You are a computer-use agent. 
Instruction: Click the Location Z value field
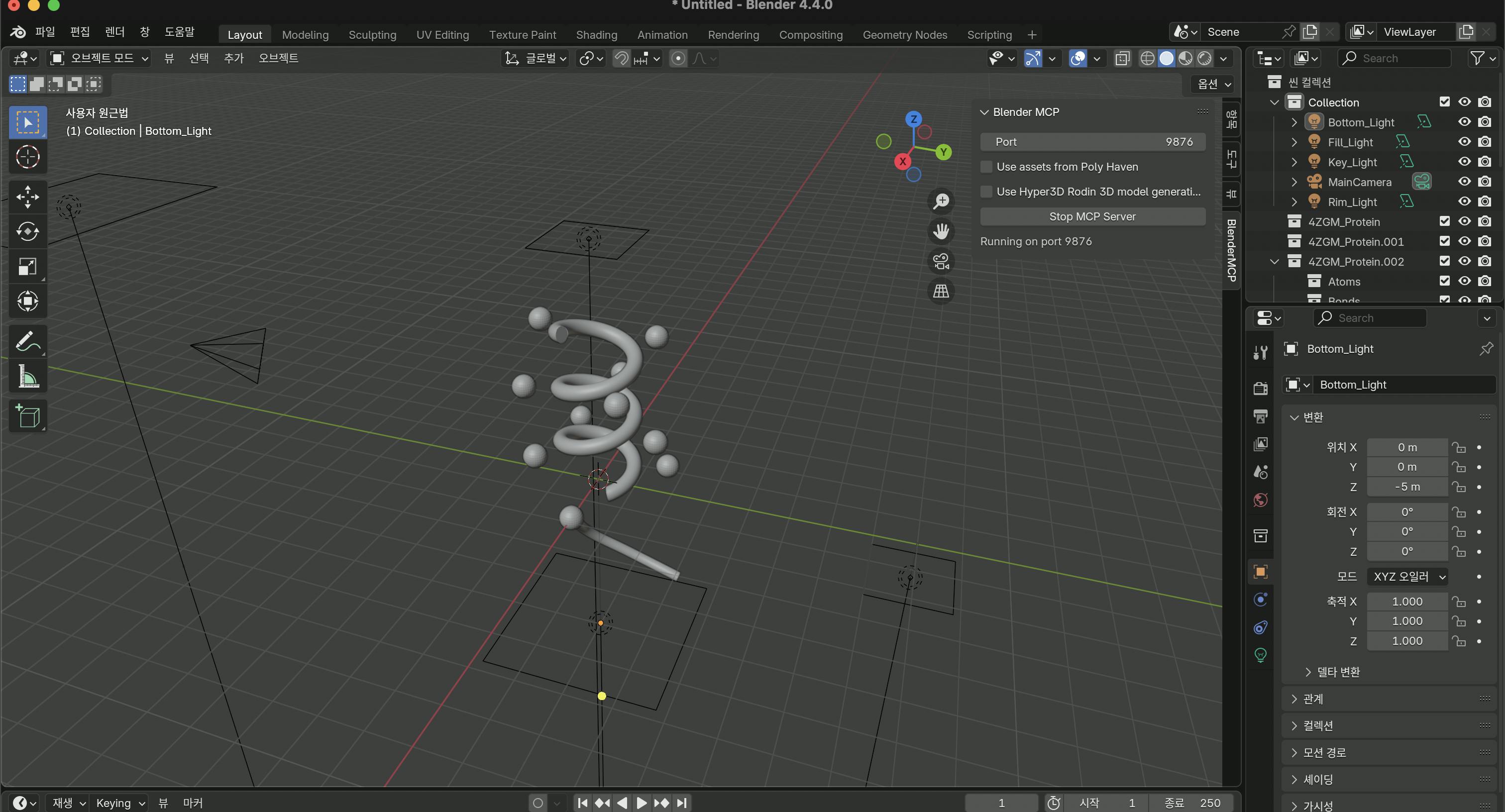click(1407, 487)
